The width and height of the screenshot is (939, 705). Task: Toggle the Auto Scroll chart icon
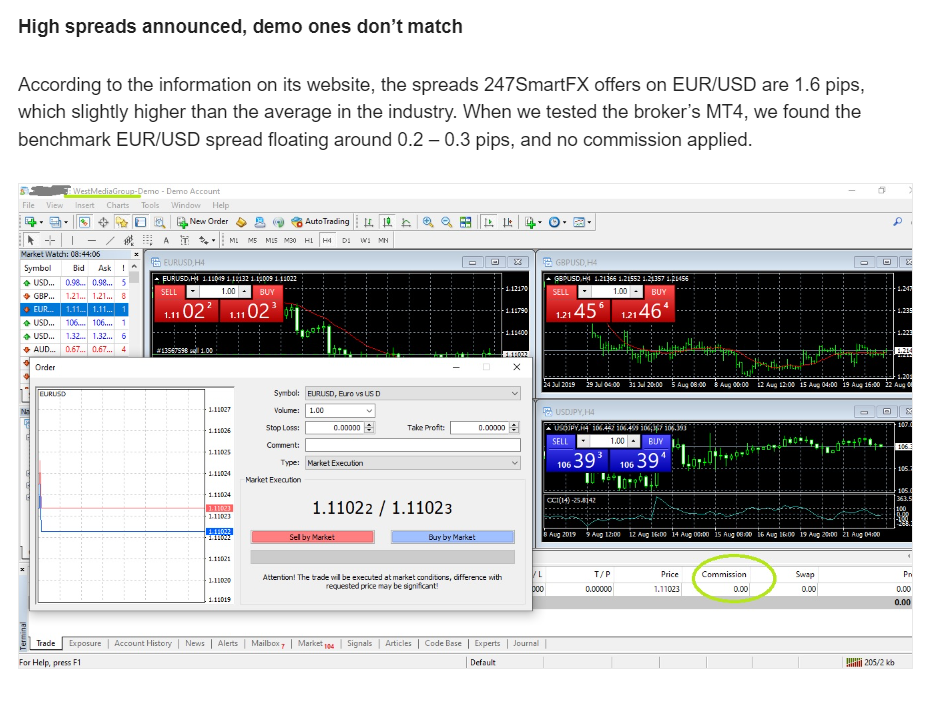click(x=489, y=222)
